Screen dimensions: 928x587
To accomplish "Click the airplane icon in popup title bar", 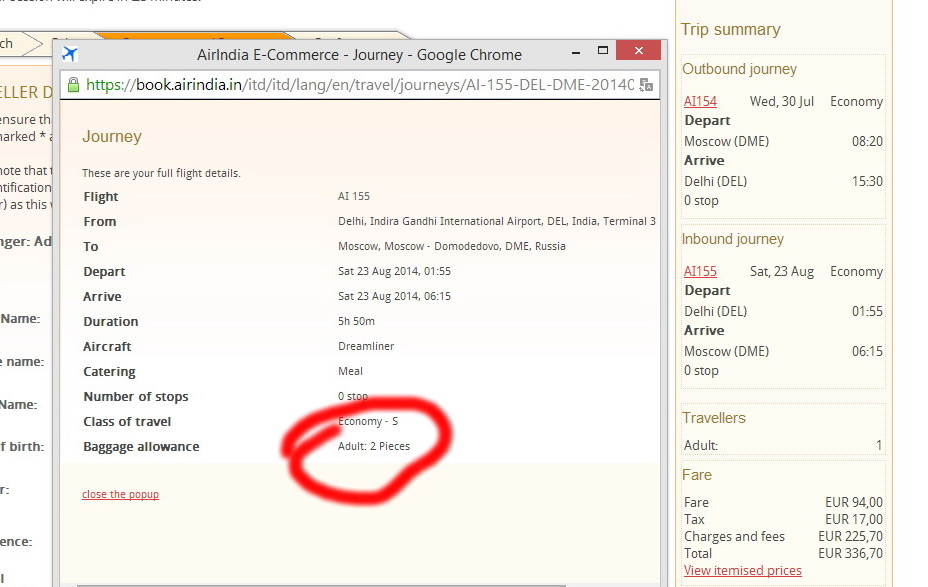I will point(69,54).
